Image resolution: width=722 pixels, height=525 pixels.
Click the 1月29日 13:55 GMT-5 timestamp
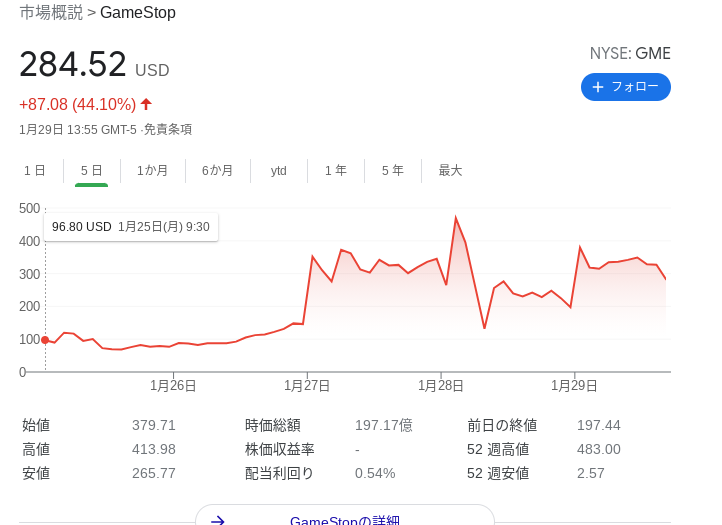click(78, 129)
